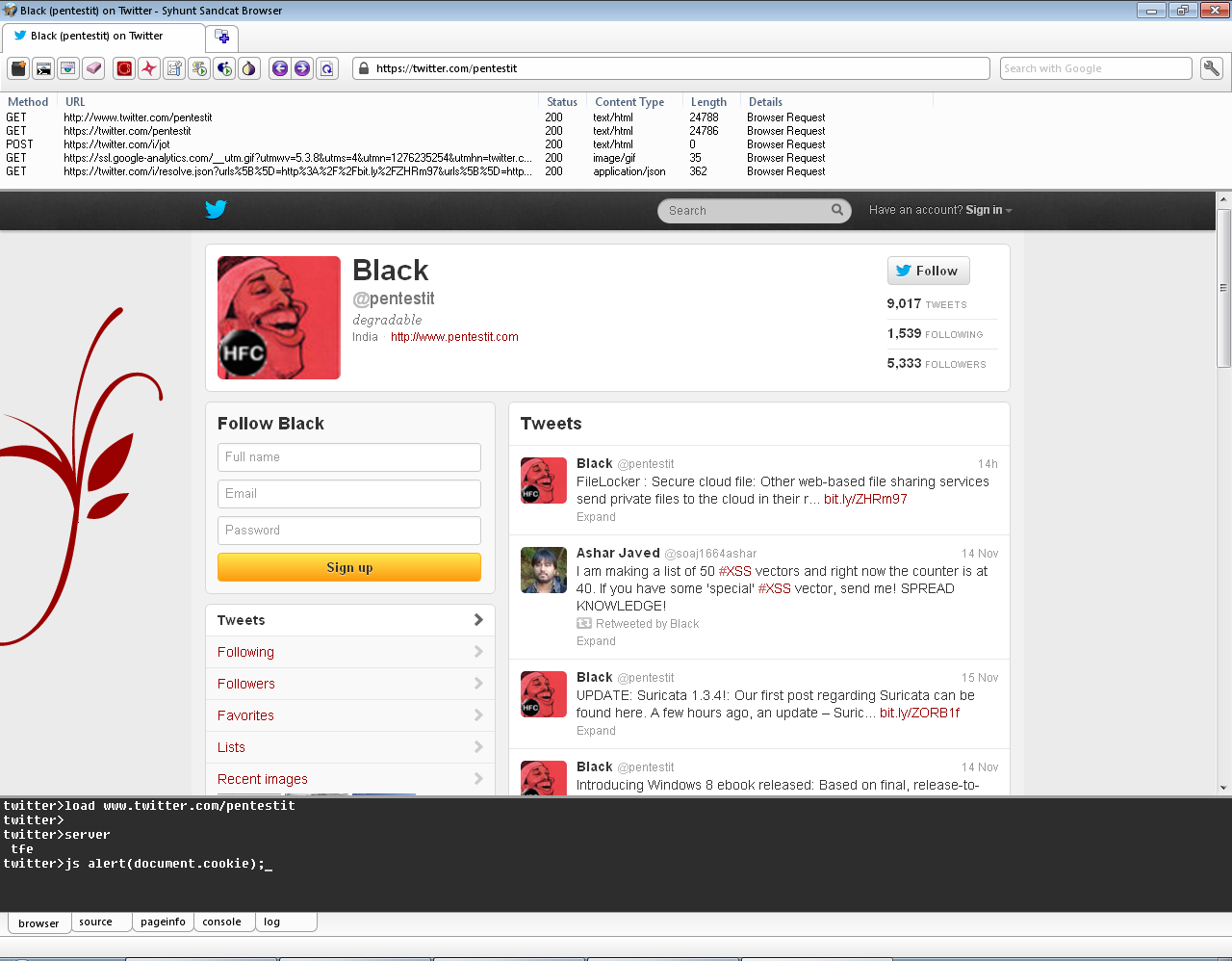Open the bit.ly/ZHRm97 link
The image size is (1232, 961).
(865, 499)
